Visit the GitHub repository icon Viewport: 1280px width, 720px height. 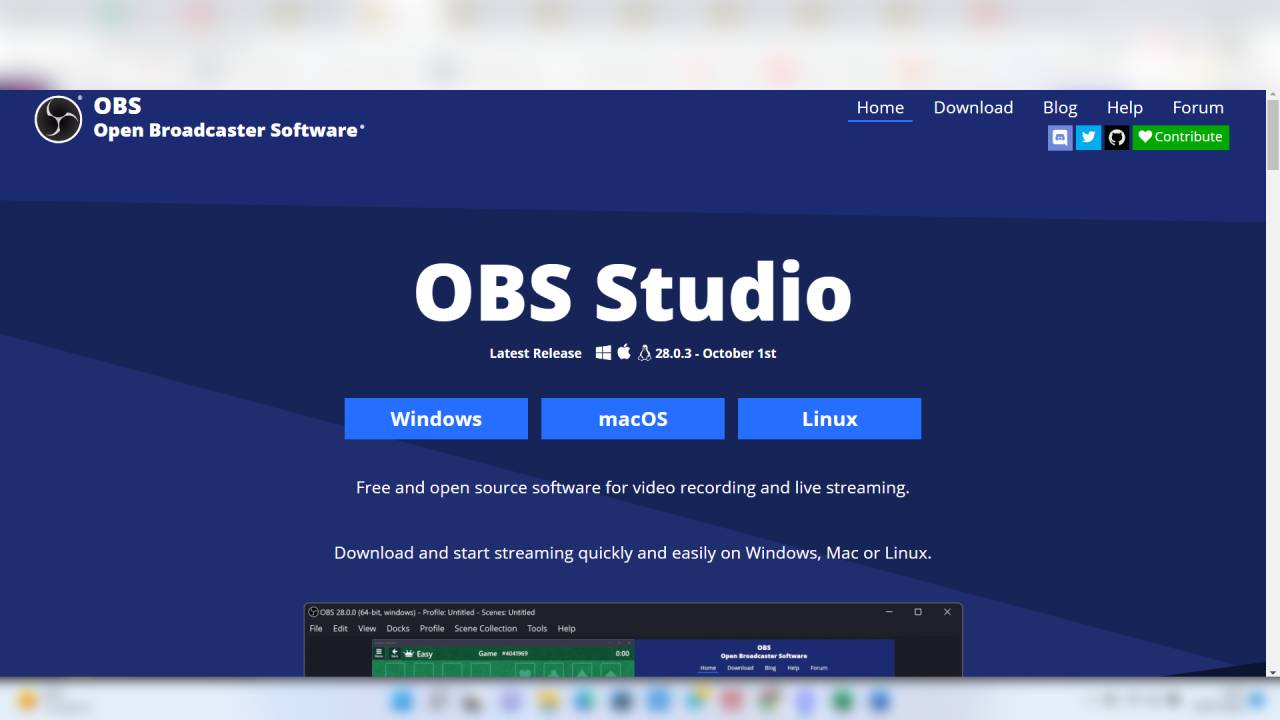pyautogui.click(x=1116, y=137)
